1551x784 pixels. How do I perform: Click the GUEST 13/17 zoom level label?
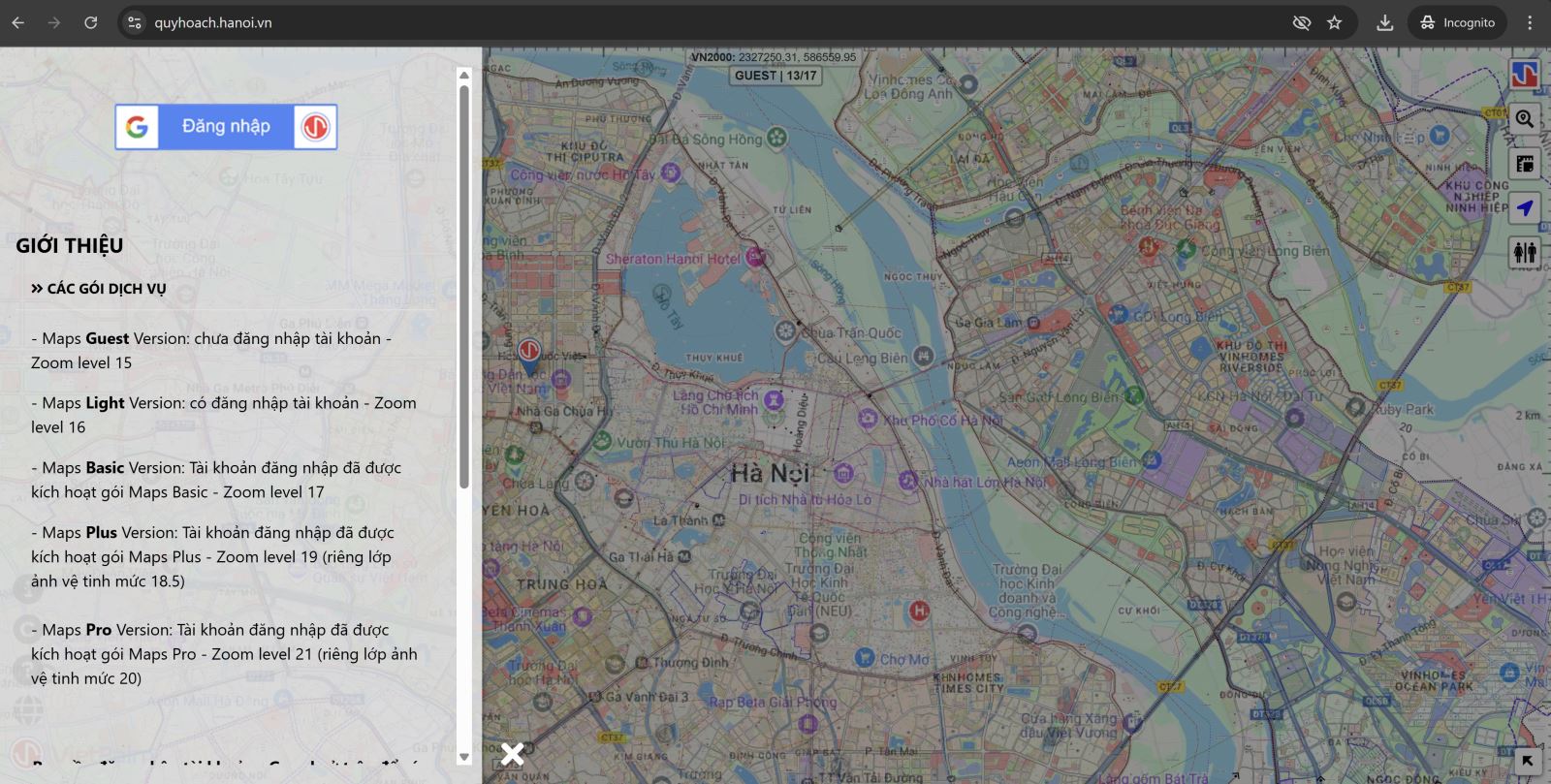pos(775,76)
